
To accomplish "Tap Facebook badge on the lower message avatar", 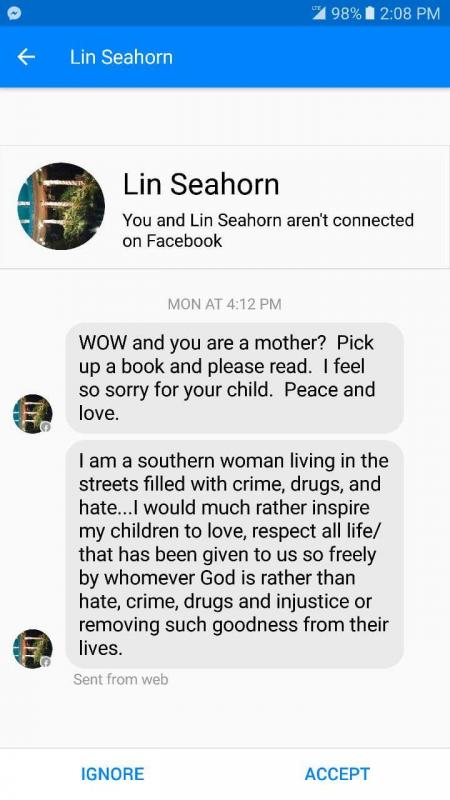I will (x=46, y=662).
